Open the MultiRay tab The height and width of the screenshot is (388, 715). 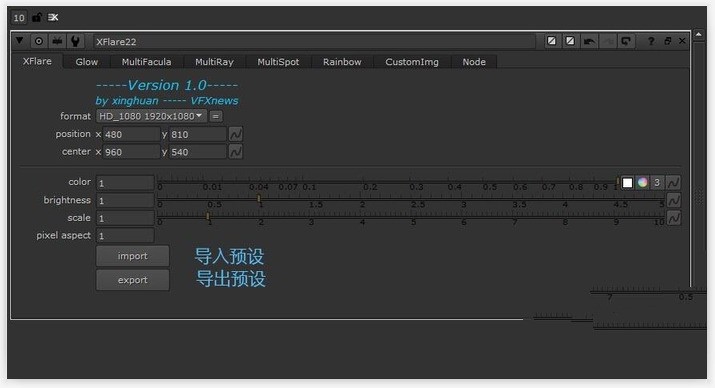tap(214, 62)
